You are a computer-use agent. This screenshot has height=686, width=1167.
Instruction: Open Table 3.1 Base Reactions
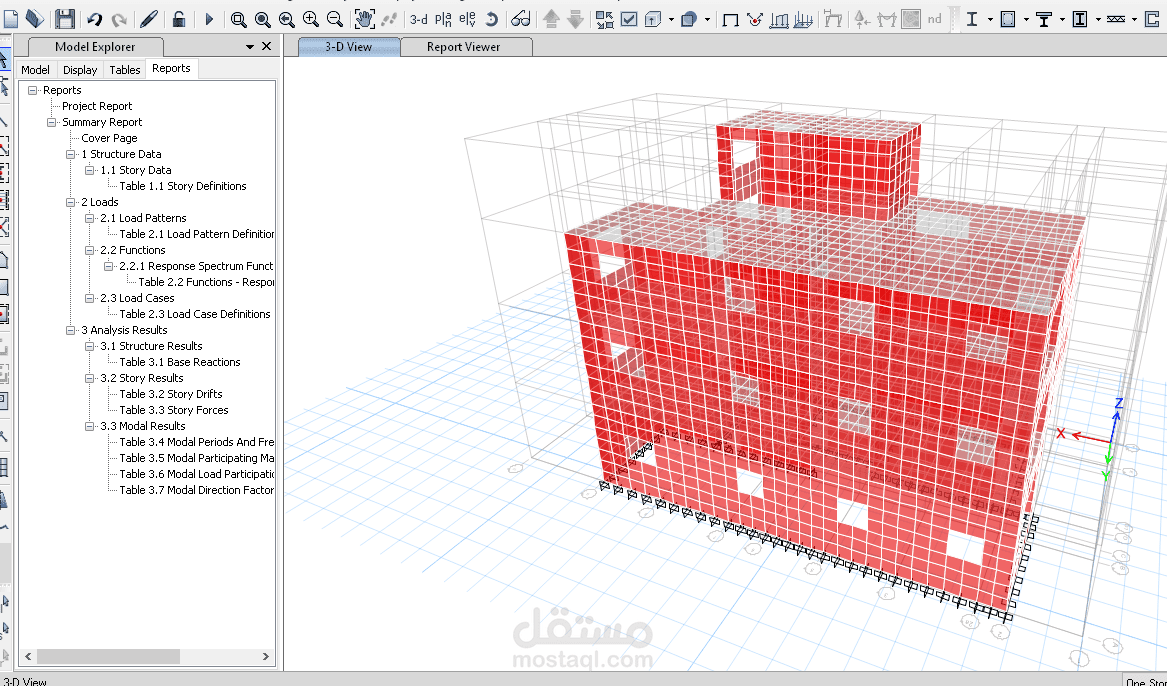179,362
